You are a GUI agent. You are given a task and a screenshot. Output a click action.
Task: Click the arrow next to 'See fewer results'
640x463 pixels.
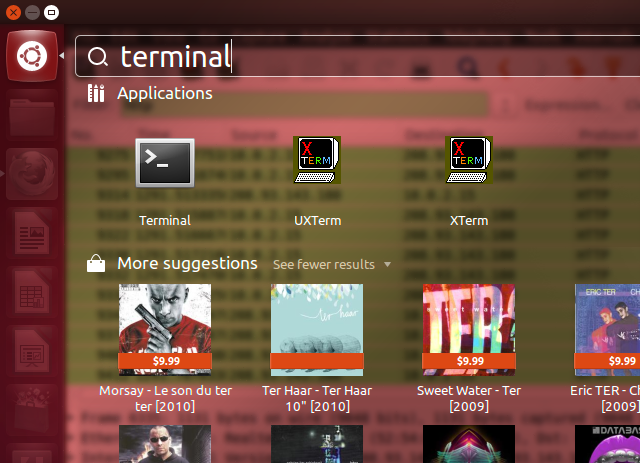pyautogui.click(x=387, y=265)
